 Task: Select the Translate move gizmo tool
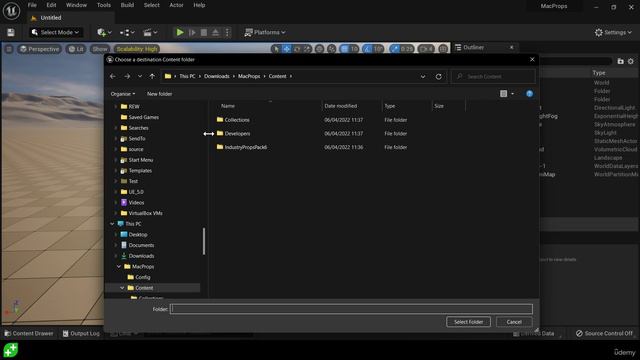point(287,49)
